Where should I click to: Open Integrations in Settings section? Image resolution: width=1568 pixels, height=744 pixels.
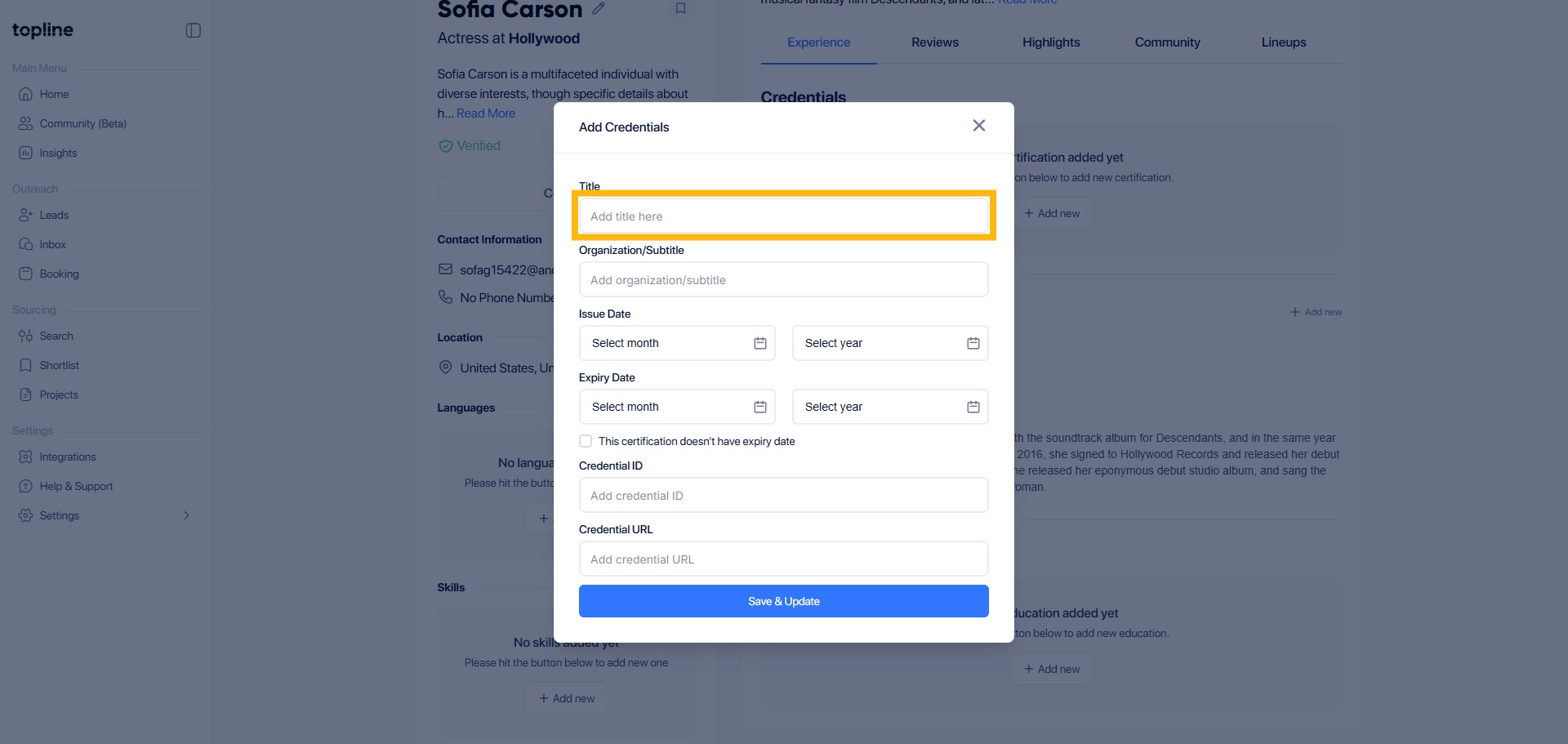pos(67,457)
